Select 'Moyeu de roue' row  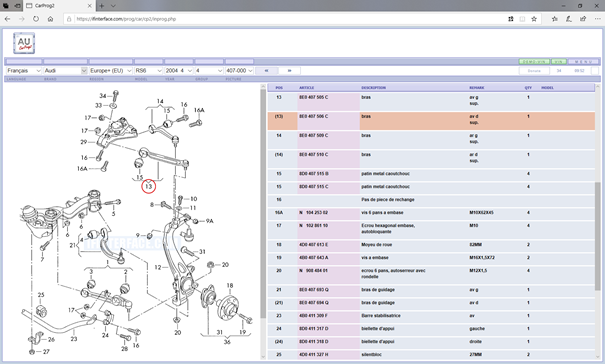tap(431, 245)
